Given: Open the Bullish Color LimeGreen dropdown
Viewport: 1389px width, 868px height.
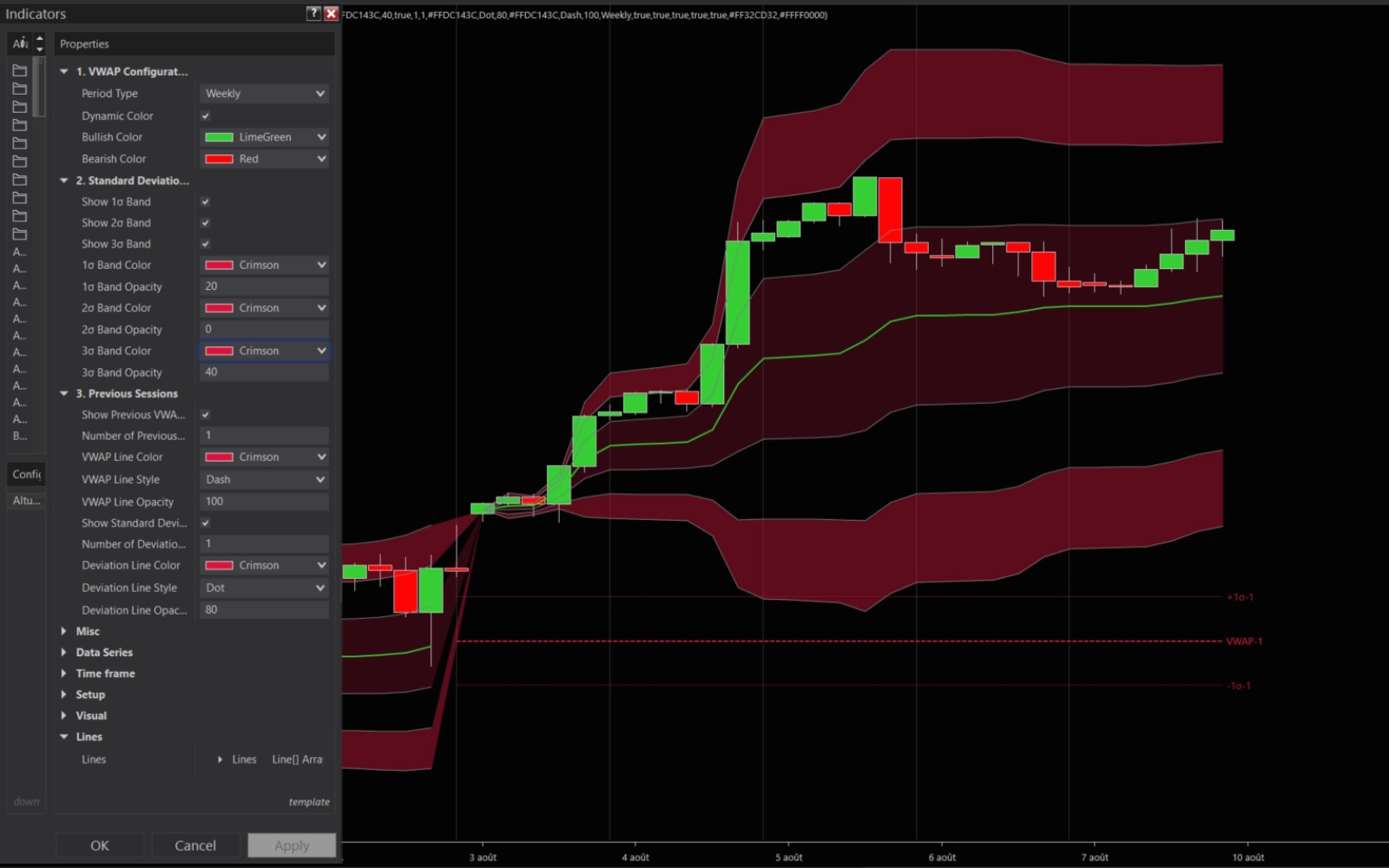Looking at the screenshot, I should 264,137.
